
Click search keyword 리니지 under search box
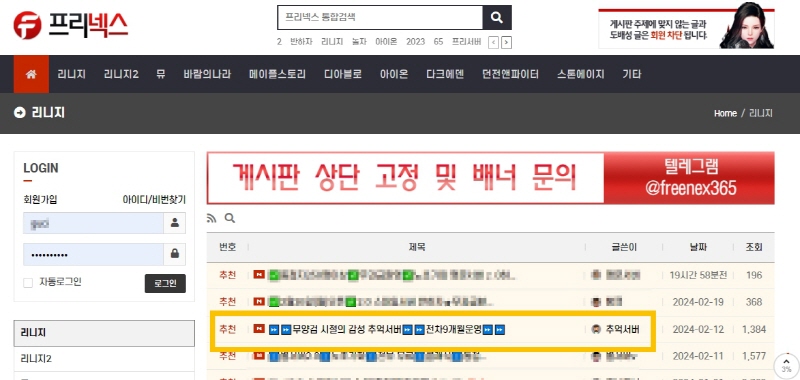(x=332, y=42)
